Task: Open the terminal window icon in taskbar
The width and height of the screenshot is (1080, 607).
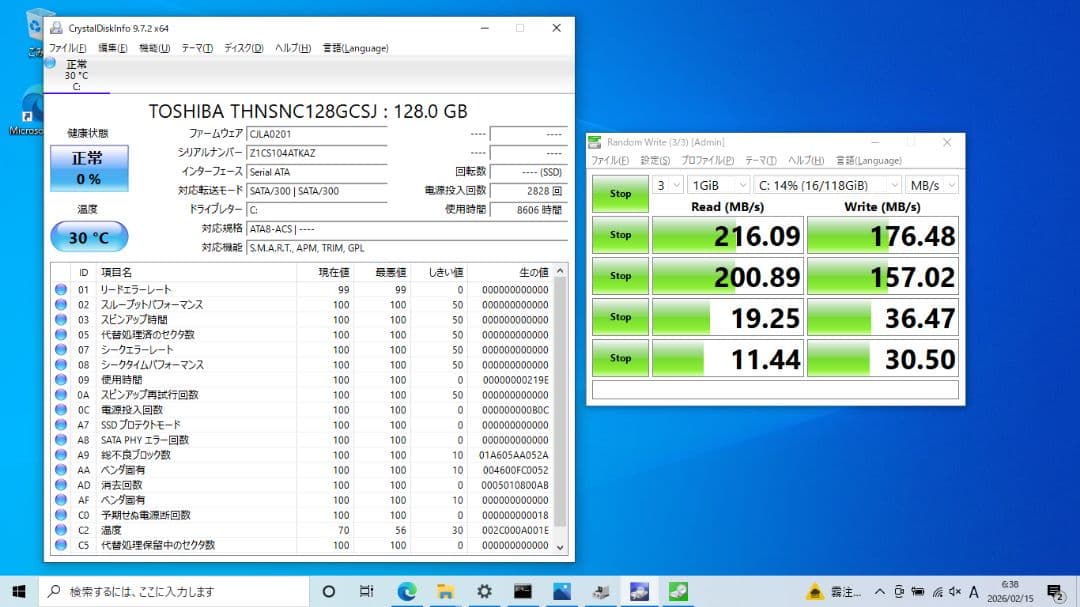Action: click(523, 591)
